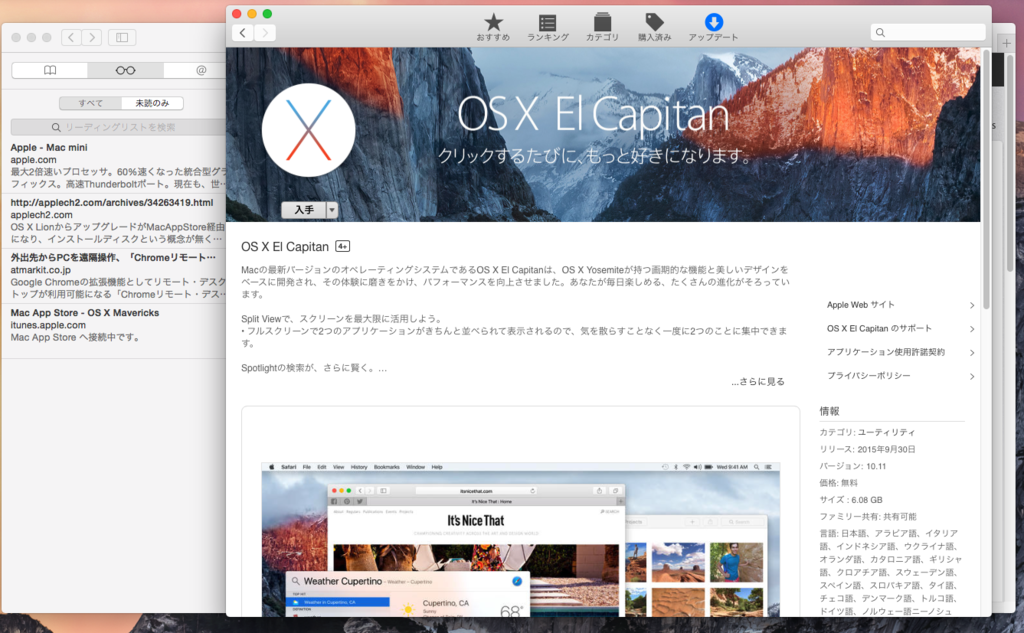
Task: Click …さらに見る to expand description
Action: pos(758,381)
